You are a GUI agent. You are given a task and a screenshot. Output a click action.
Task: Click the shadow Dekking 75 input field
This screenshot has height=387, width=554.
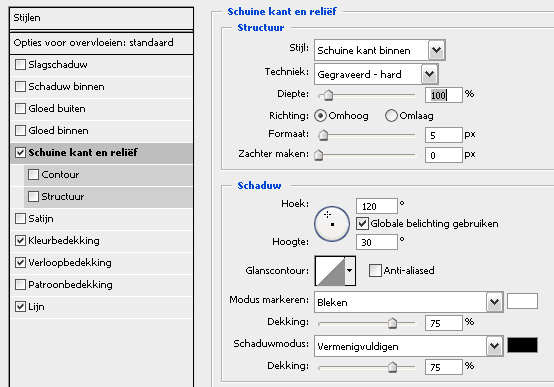[444, 367]
